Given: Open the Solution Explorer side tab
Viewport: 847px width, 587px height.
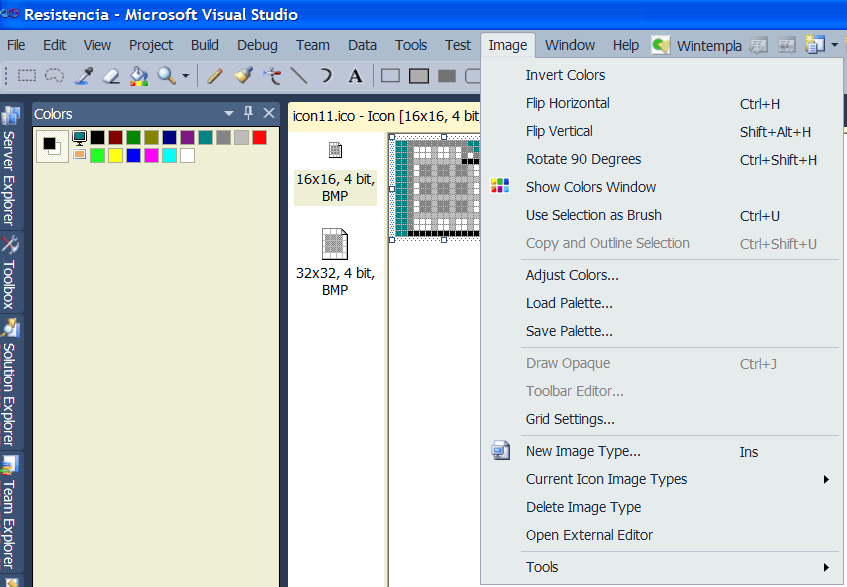Looking at the screenshot, I should (10, 382).
